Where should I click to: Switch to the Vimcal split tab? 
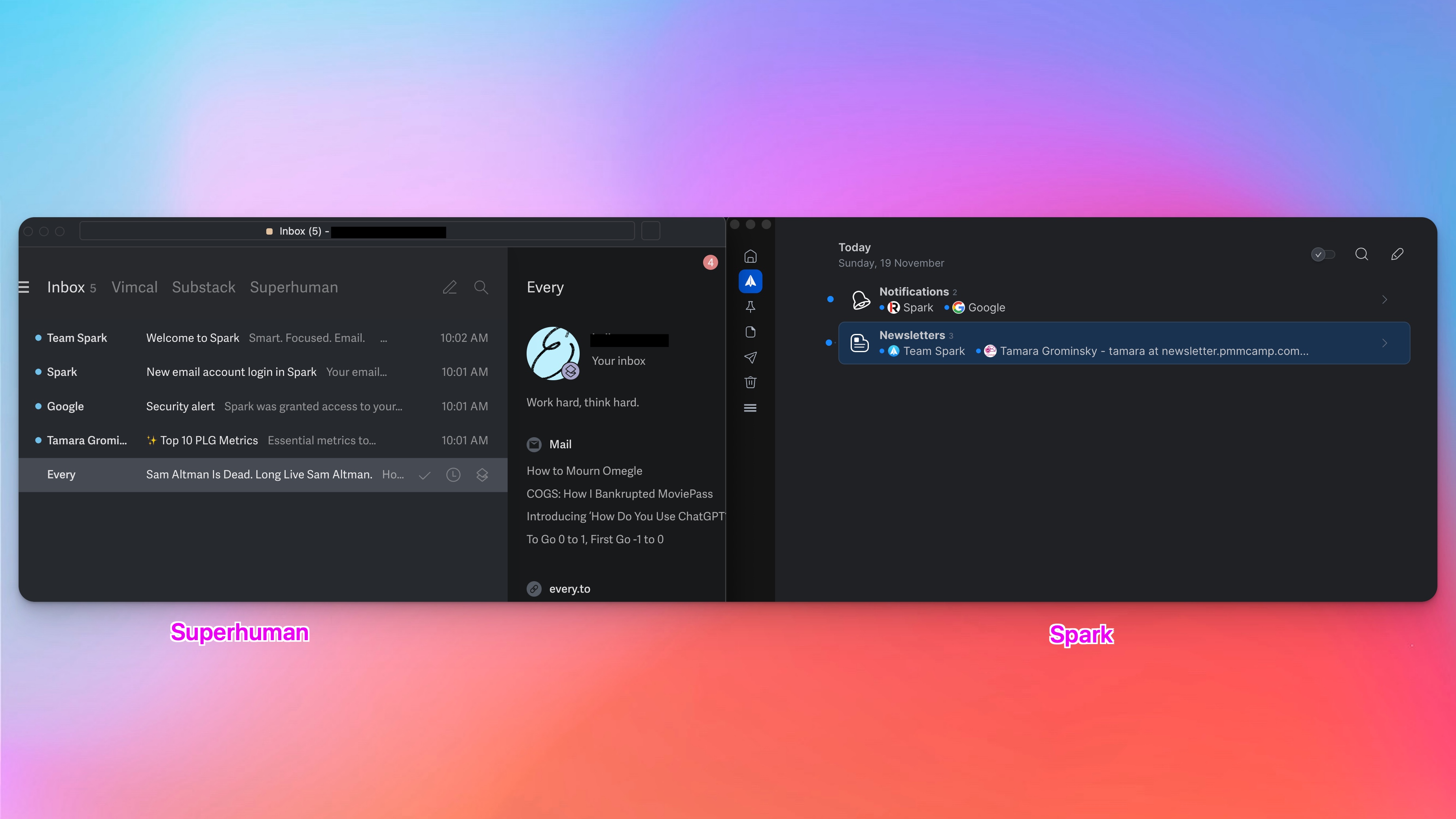pyautogui.click(x=135, y=287)
